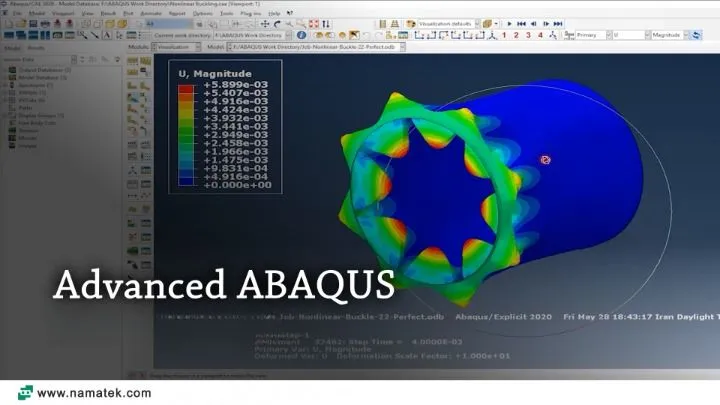Viewport: 720px width, 405px height.
Task: Click the U, Magnitude legend title
Action: coord(215,73)
